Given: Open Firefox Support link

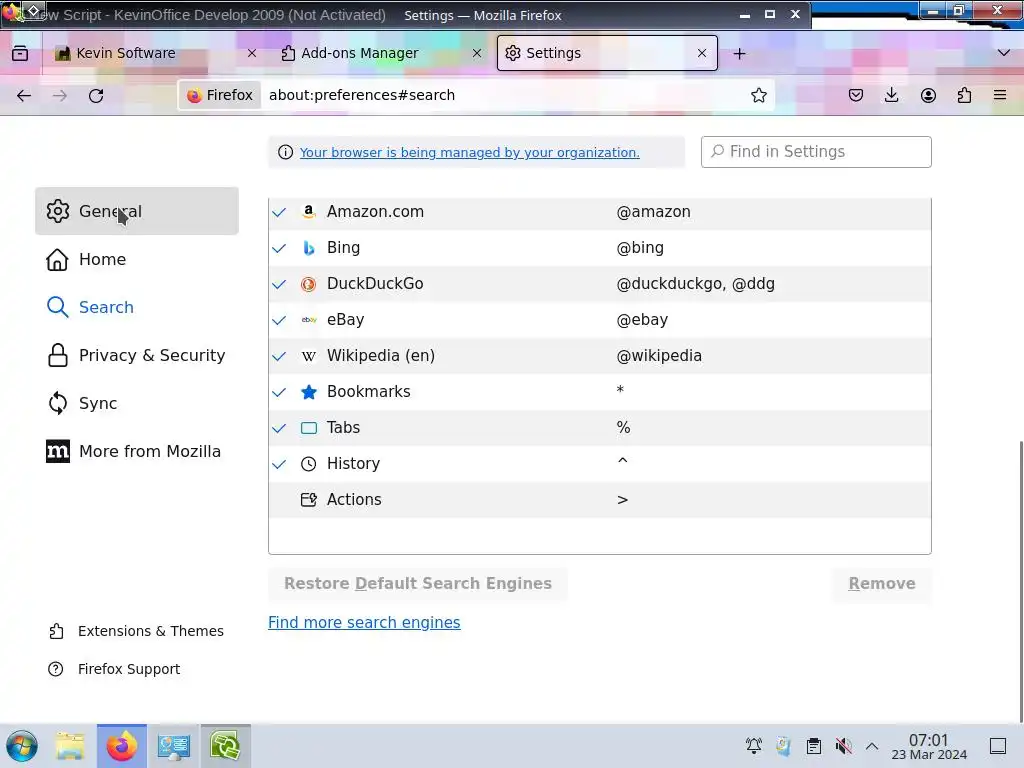Looking at the screenshot, I should click(x=114, y=669).
